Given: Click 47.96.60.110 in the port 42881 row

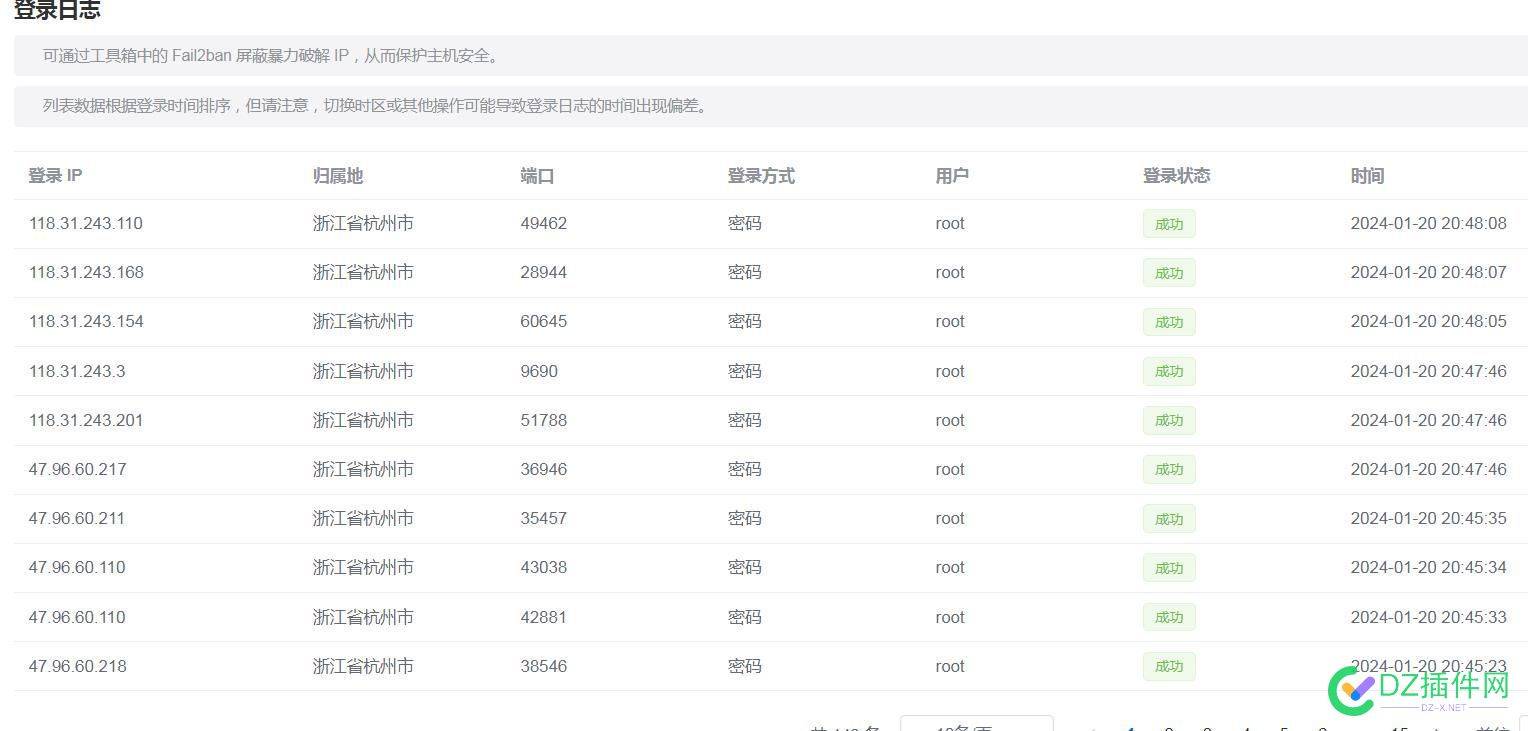Looking at the screenshot, I should click(77, 618).
